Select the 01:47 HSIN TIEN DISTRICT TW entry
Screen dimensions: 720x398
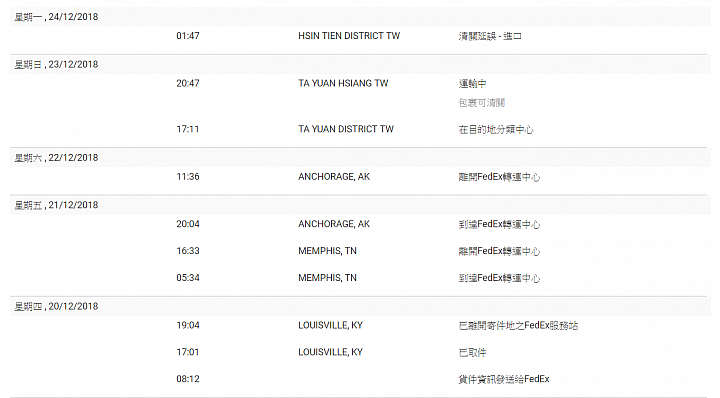pyautogui.click(x=360, y=36)
